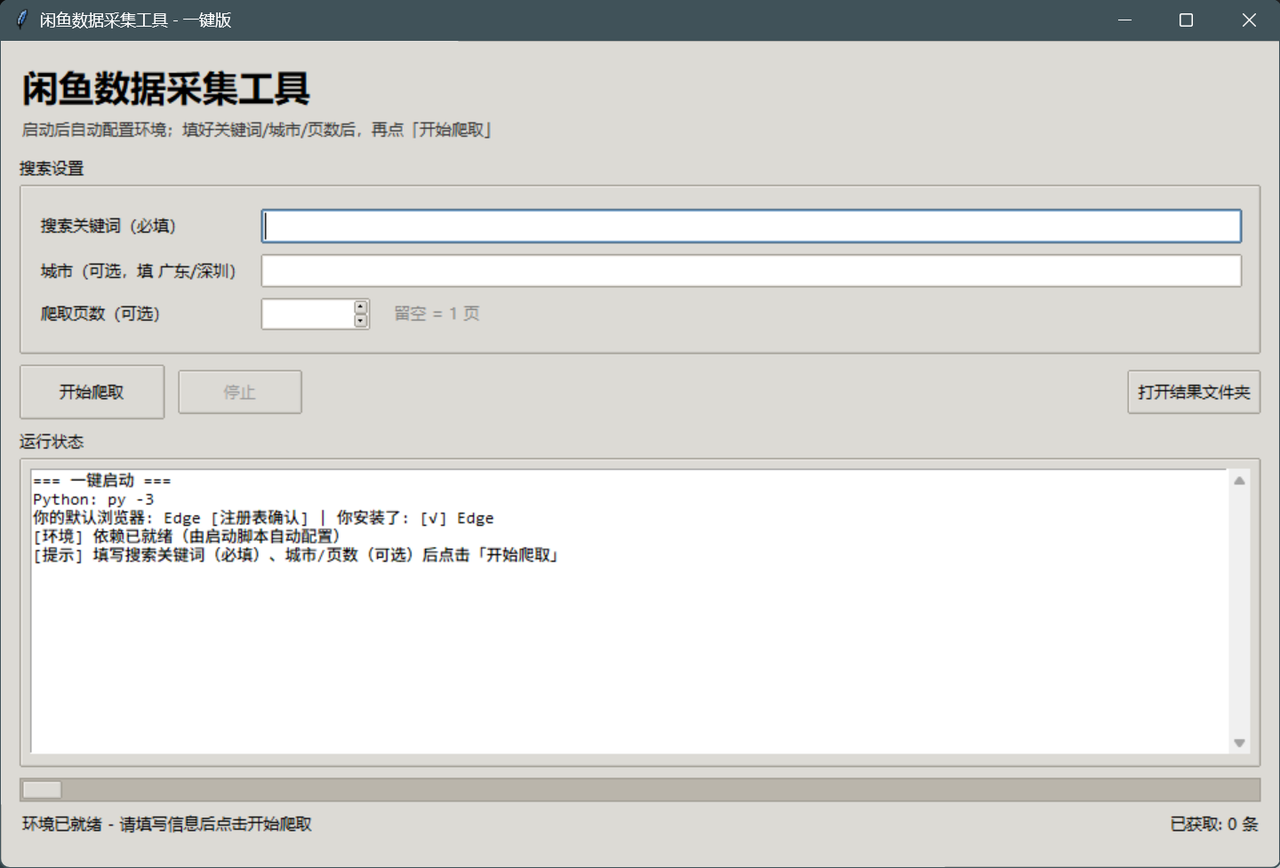Click the 停止 button
The image size is (1280, 868).
tap(240, 392)
